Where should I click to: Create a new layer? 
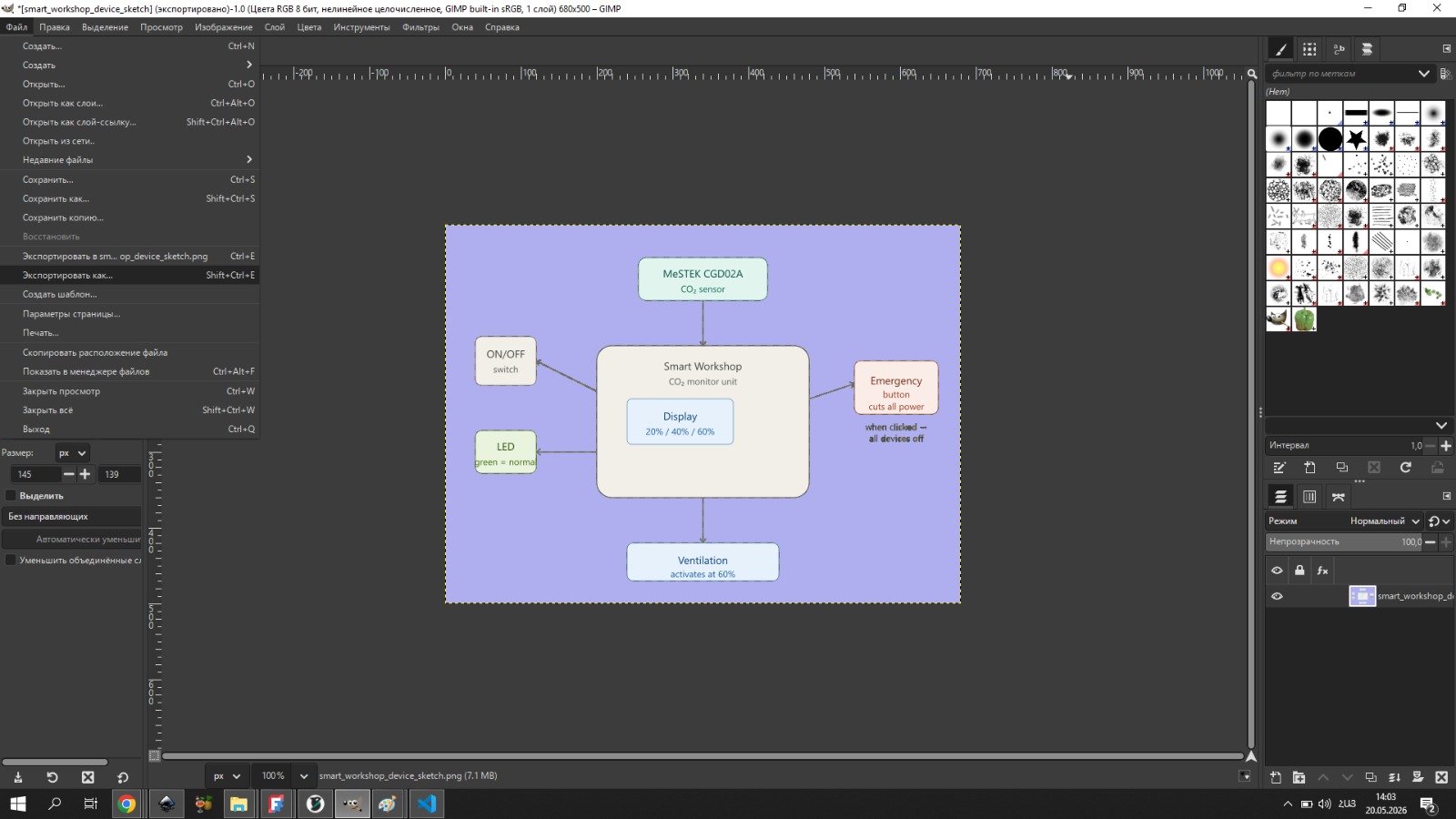(1276, 777)
